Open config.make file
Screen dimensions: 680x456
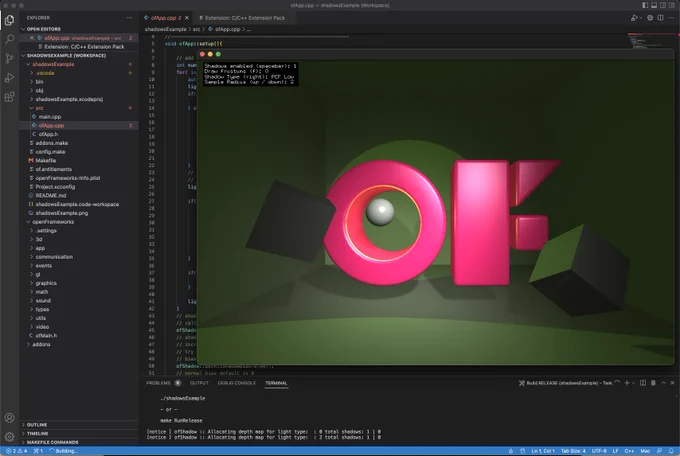(50, 152)
